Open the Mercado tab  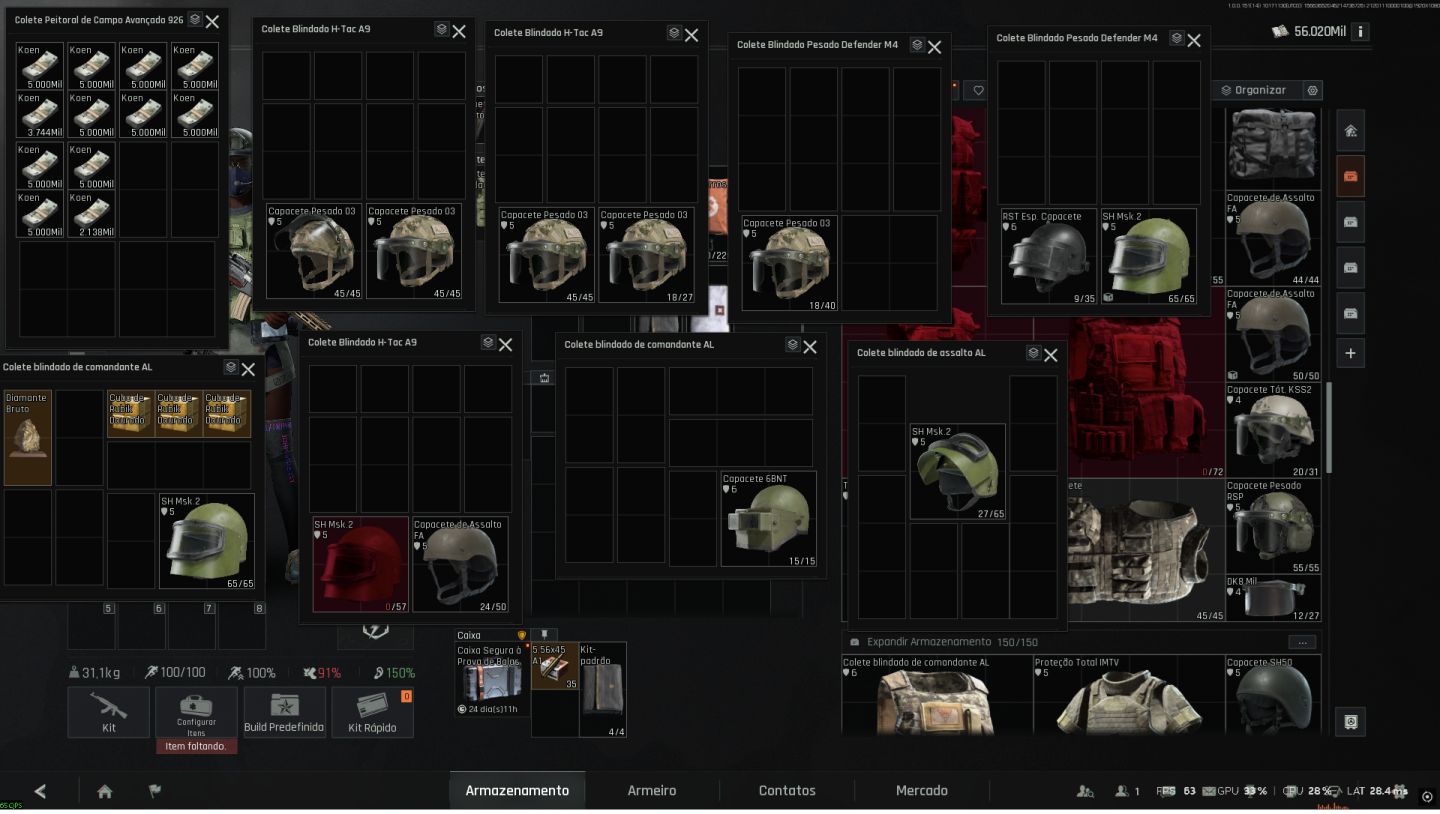pos(922,790)
